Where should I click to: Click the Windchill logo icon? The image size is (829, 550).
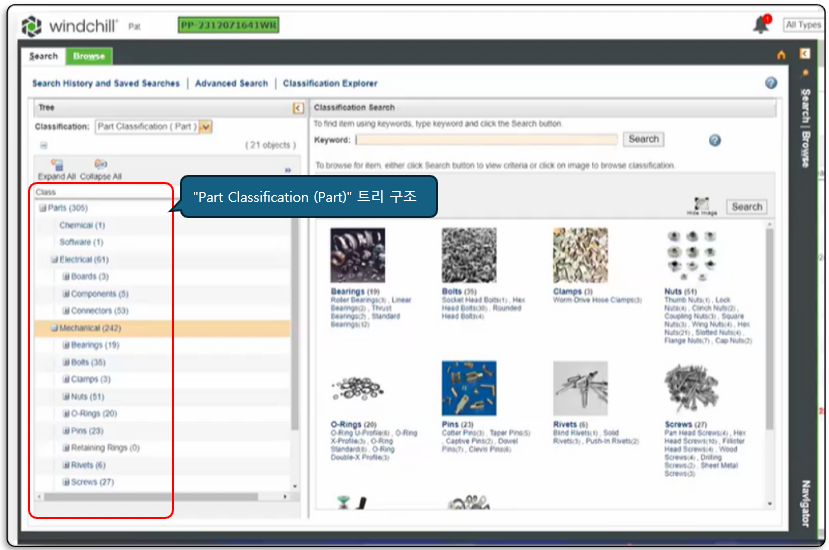(x=31, y=26)
